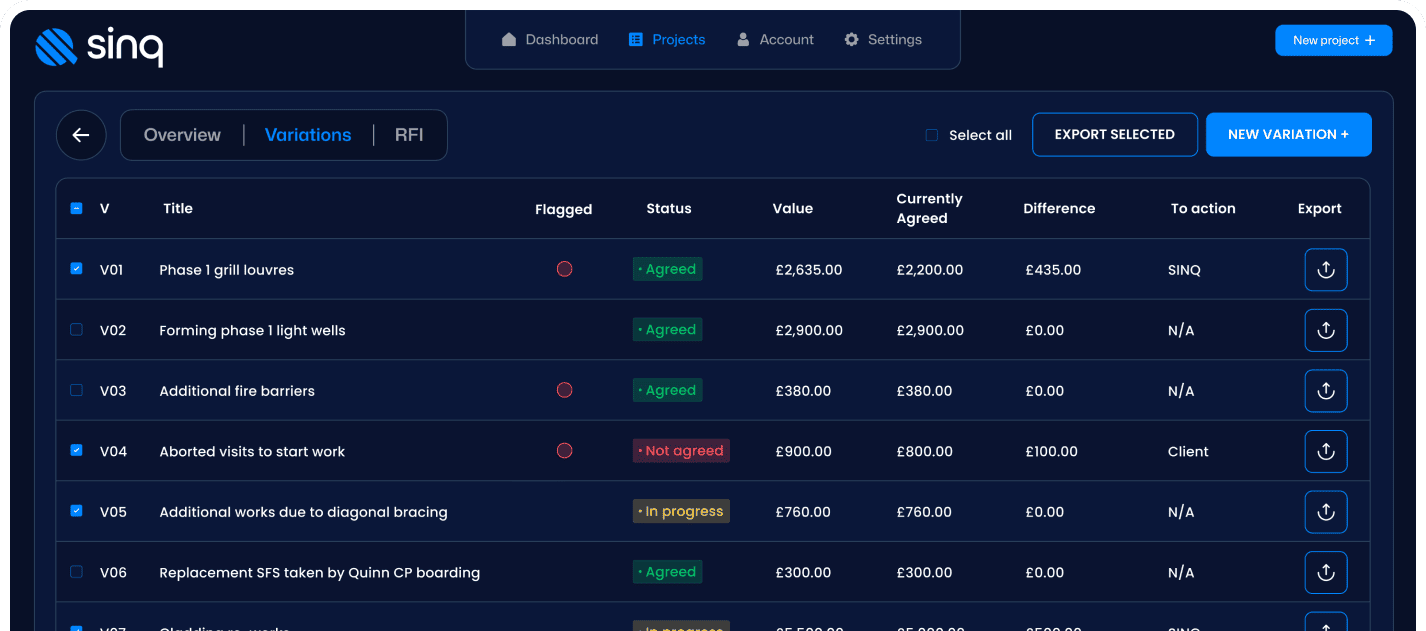
Task: Click the Currently Agreed column header
Action: (x=929, y=209)
